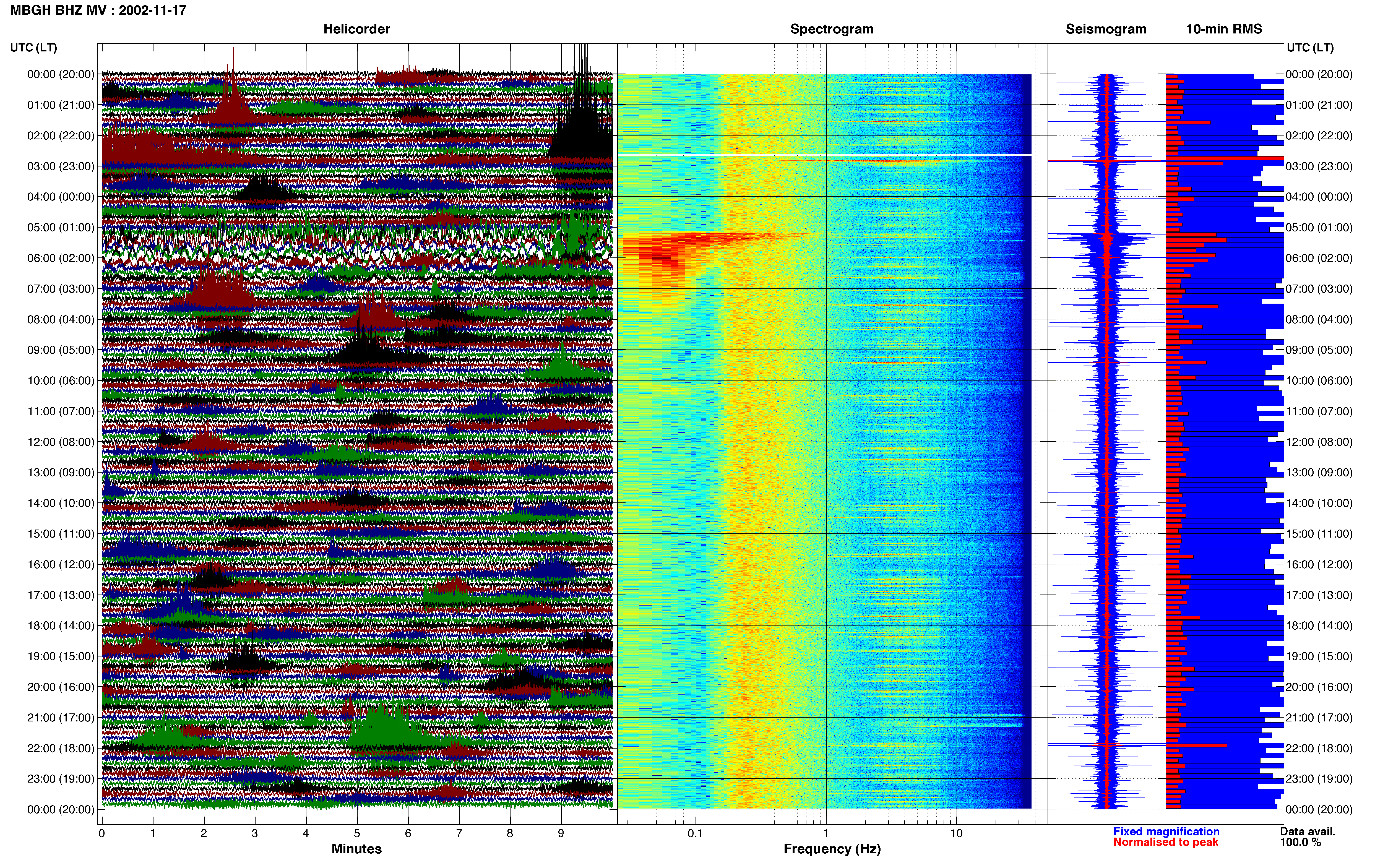Viewport: 1388px width, 868px height.
Task: Click left time label 17:00 (13:00)
Action: [61, 595]
